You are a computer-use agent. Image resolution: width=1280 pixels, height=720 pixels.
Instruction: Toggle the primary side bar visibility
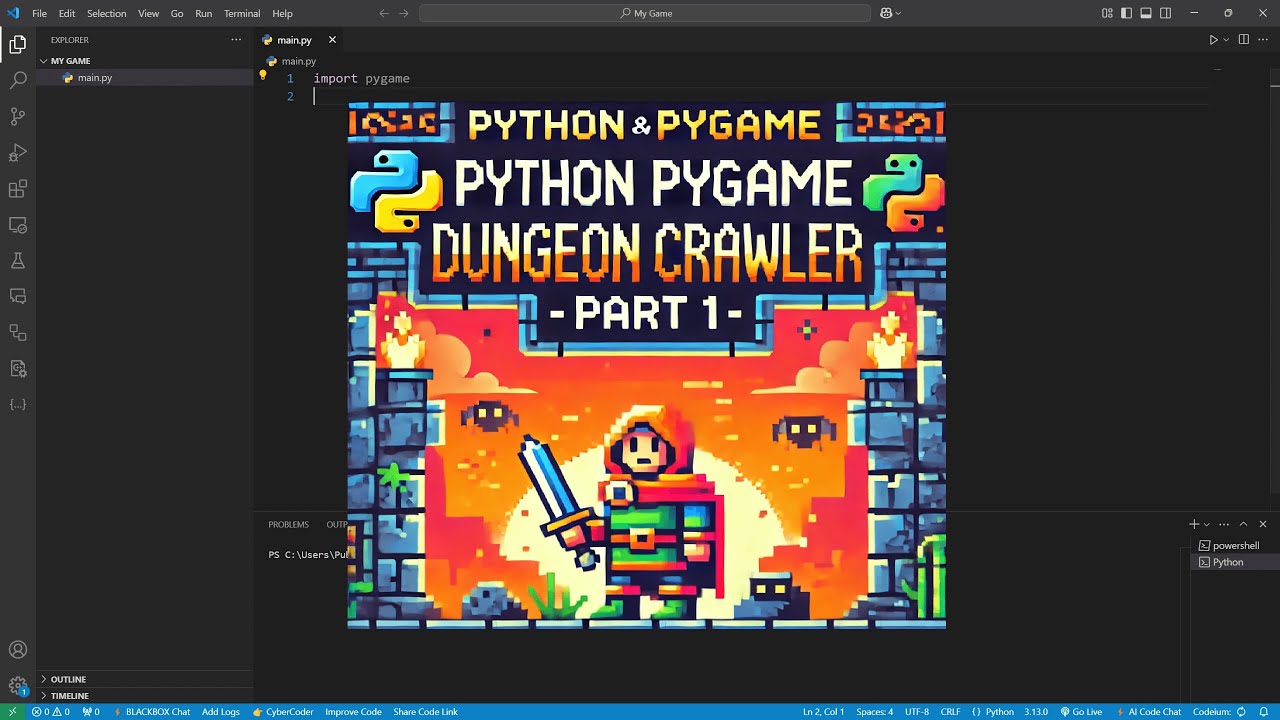tap(1127, 13)
